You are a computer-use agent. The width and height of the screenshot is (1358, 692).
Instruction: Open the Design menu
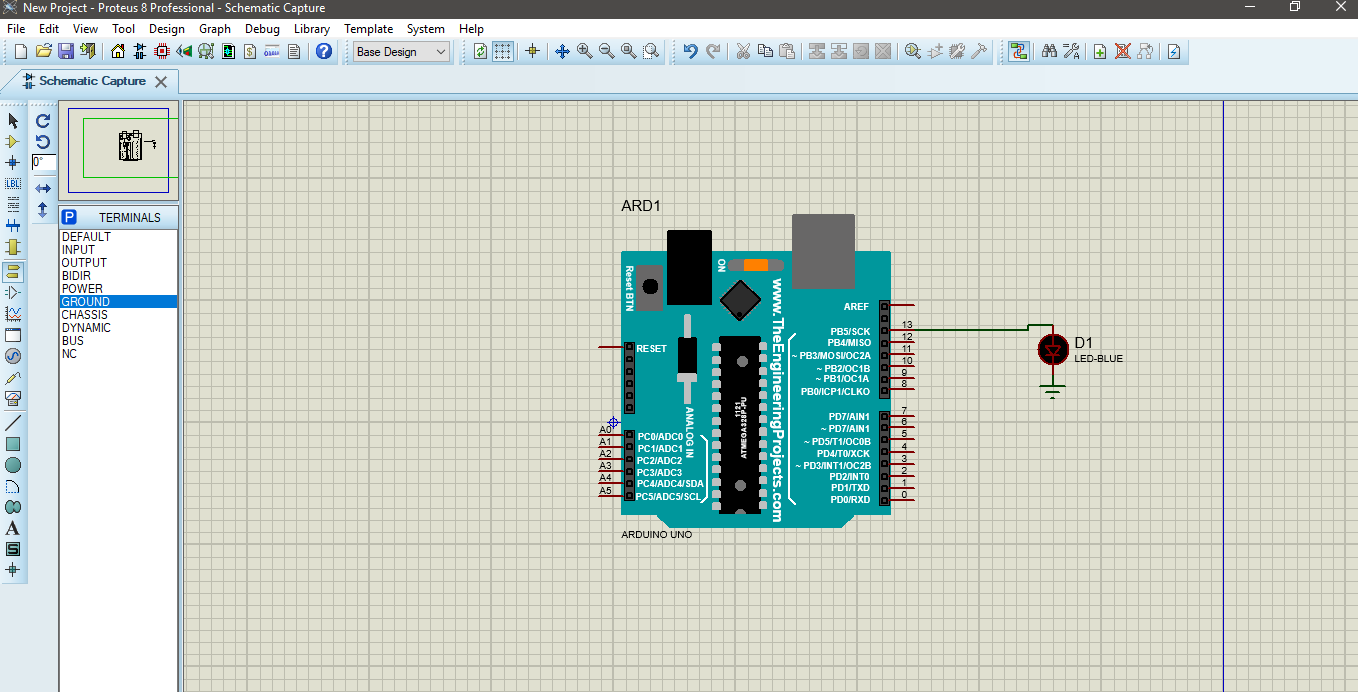click(167, 29)
